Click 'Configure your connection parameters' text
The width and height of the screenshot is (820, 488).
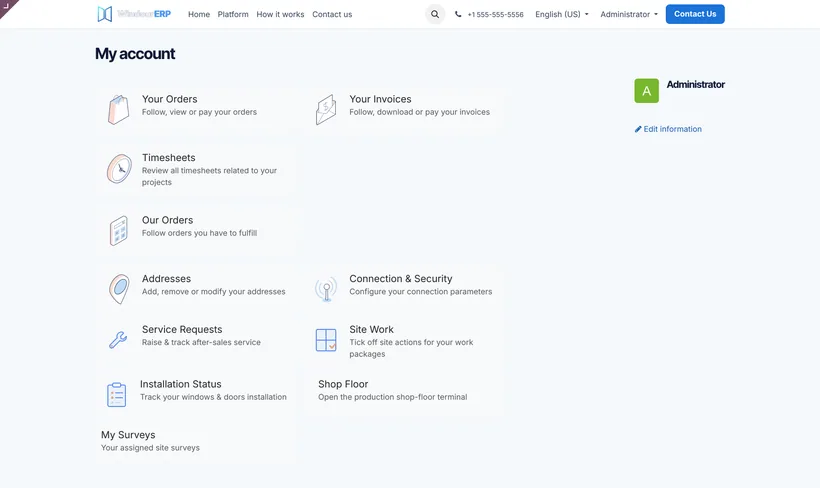click(x=420, y=291)
